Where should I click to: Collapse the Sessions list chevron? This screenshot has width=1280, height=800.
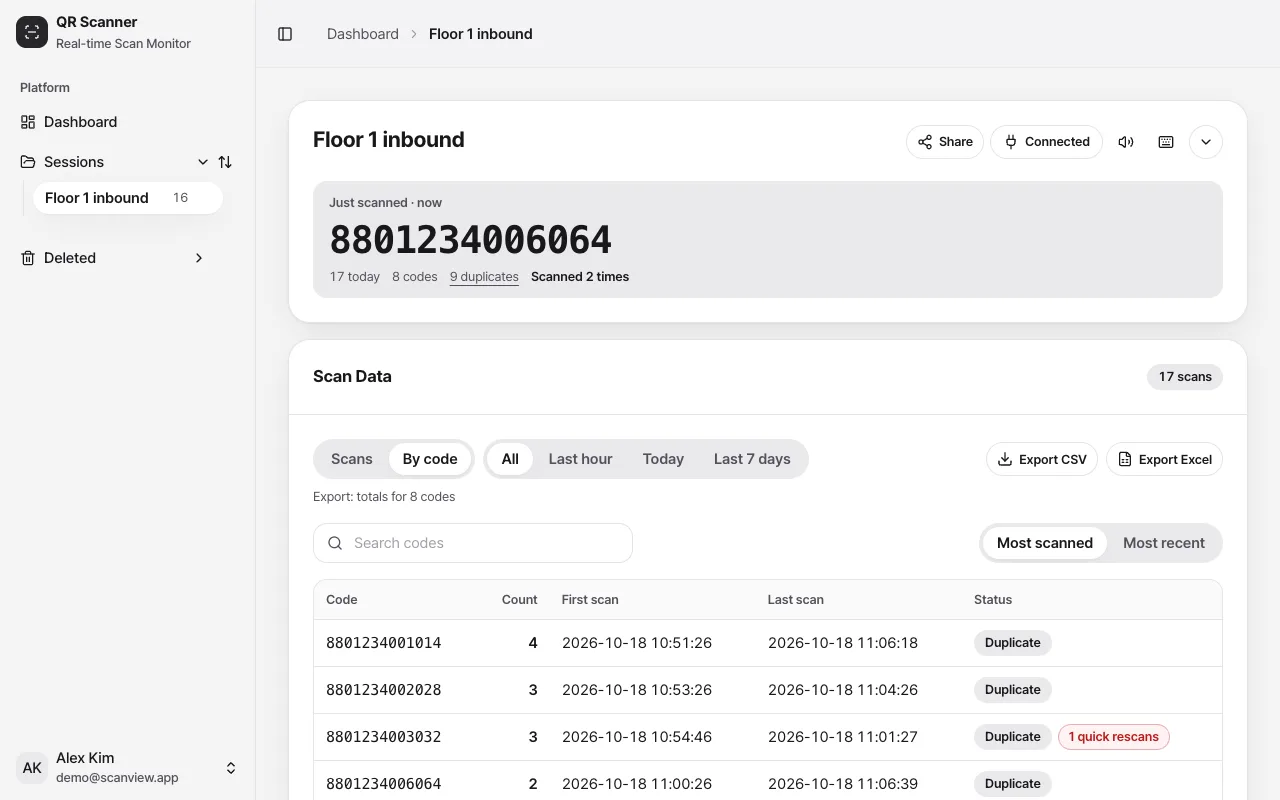(x=203, y=162)
